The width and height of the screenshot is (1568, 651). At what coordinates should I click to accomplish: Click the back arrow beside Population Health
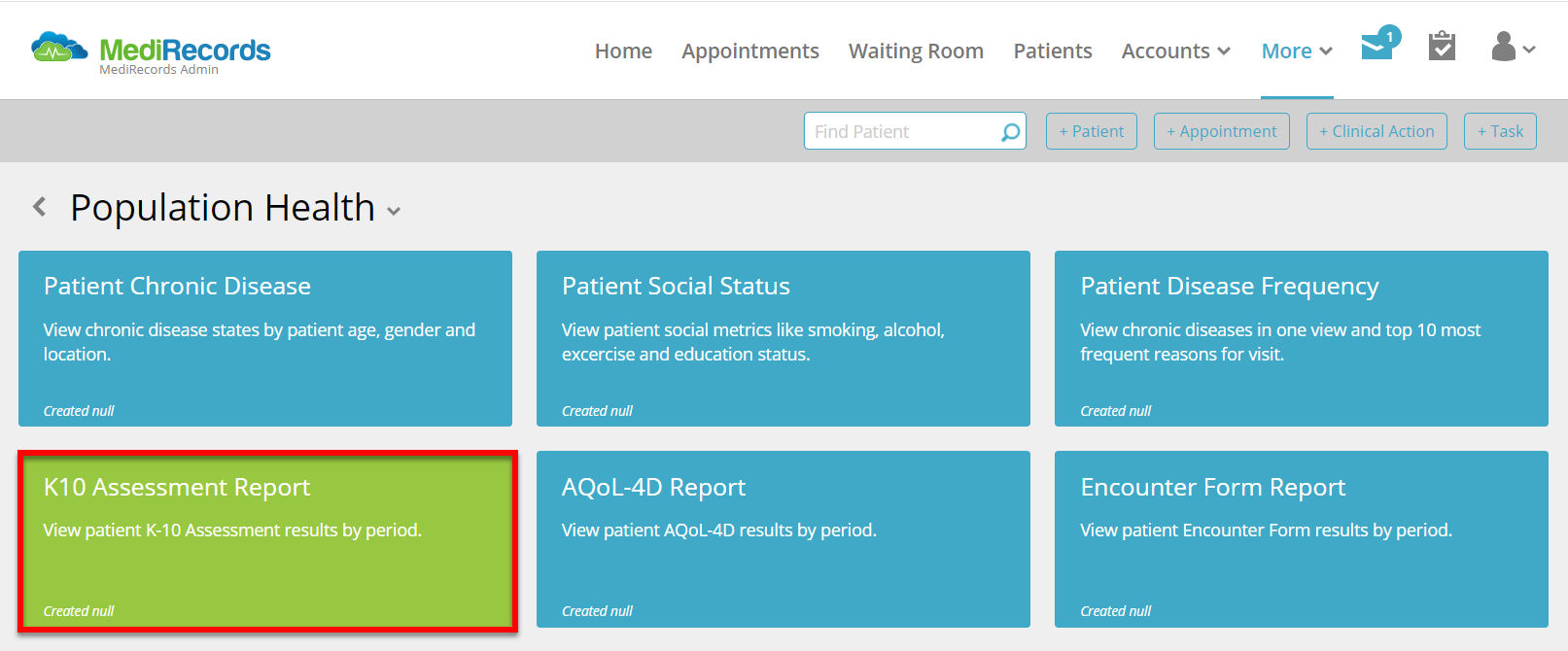[40, 207]
